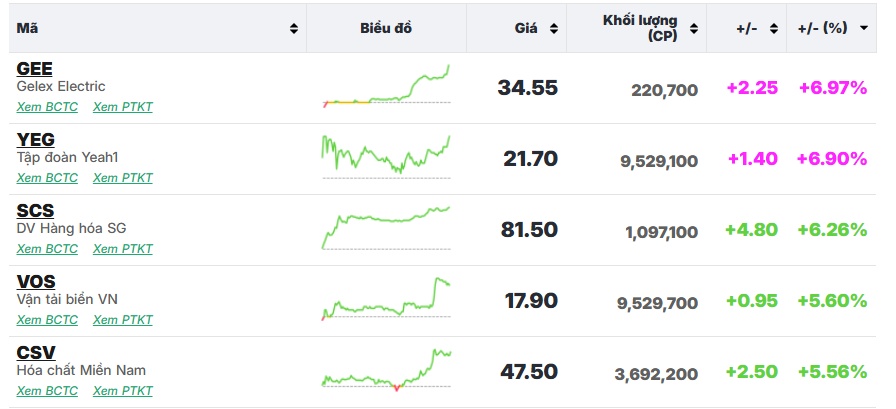Sort by Khối lượng (CP) arrows
This screenshot has height=409, width=896.
(695, 28)
